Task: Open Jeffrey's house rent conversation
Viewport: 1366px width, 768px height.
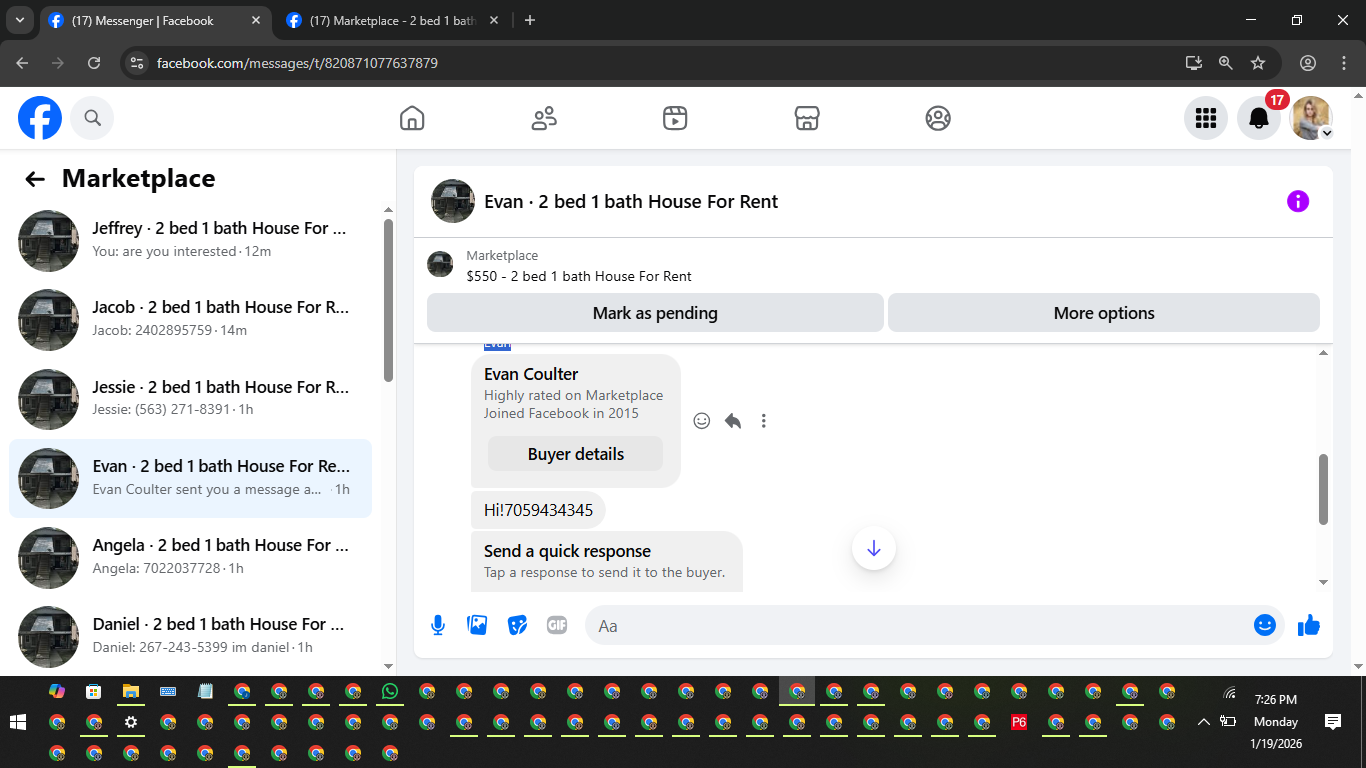Action: 190,240
